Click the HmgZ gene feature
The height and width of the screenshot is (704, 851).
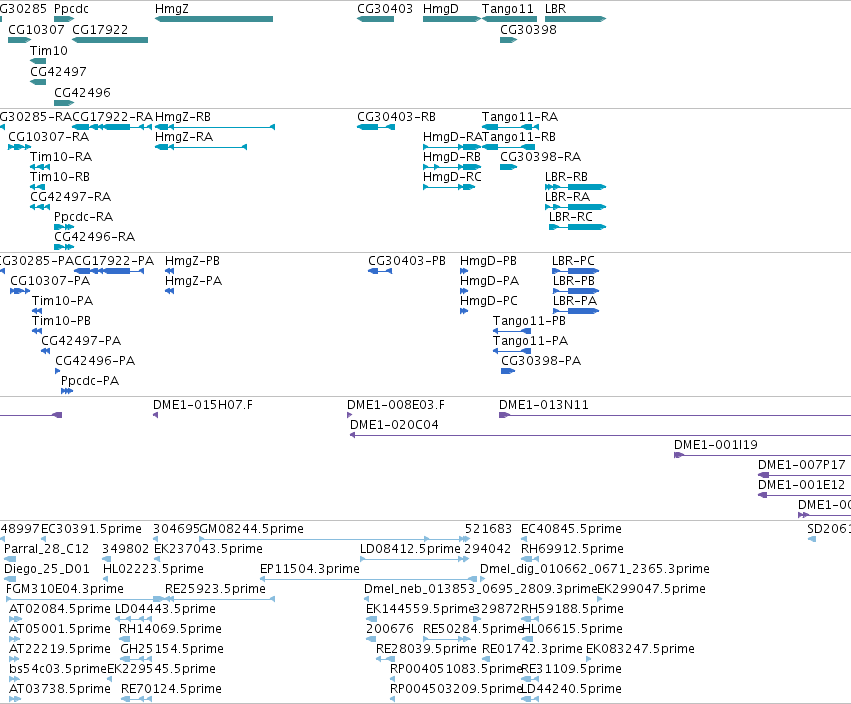[214, 19]
